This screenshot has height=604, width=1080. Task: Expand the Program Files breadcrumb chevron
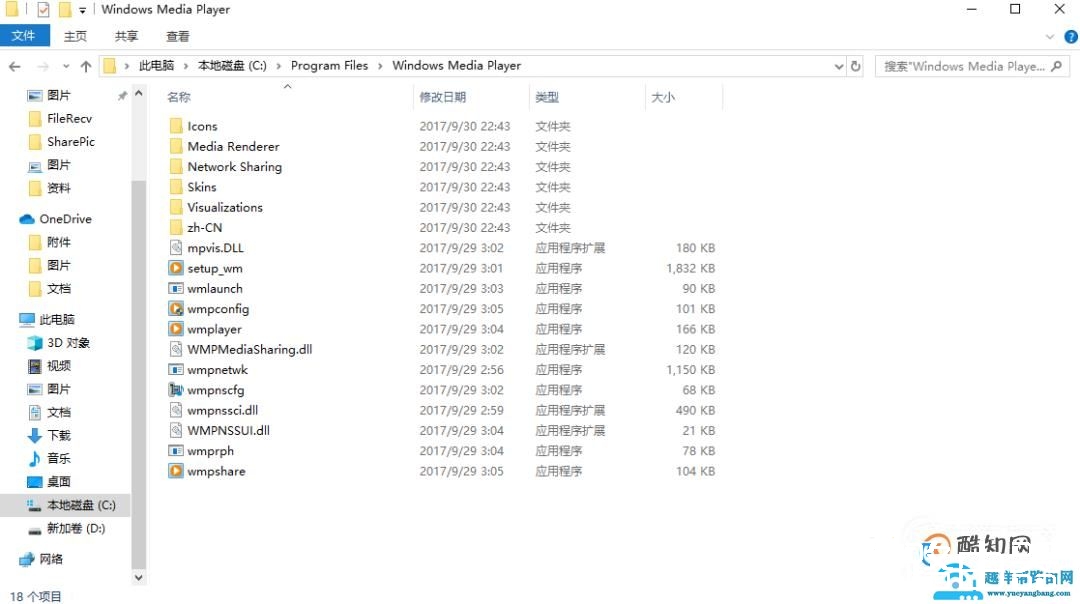point(380,66)
